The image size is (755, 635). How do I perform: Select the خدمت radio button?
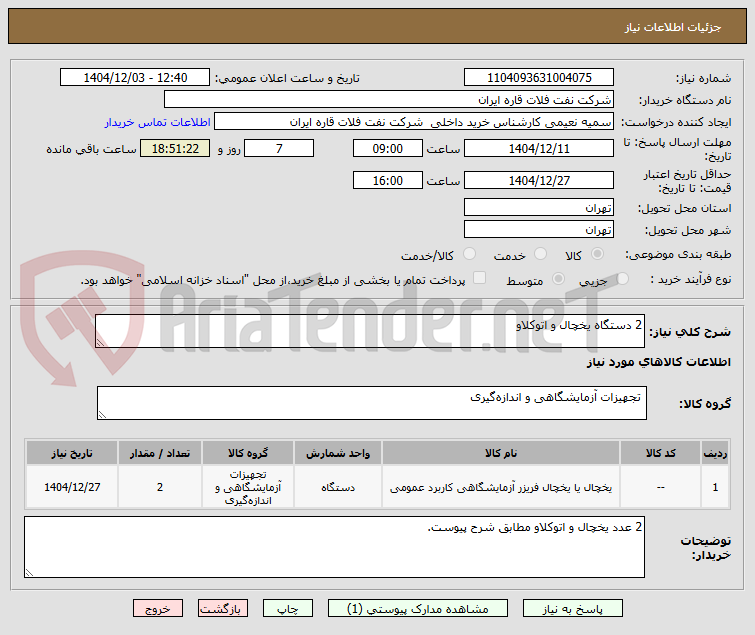(x=540, y=254)
